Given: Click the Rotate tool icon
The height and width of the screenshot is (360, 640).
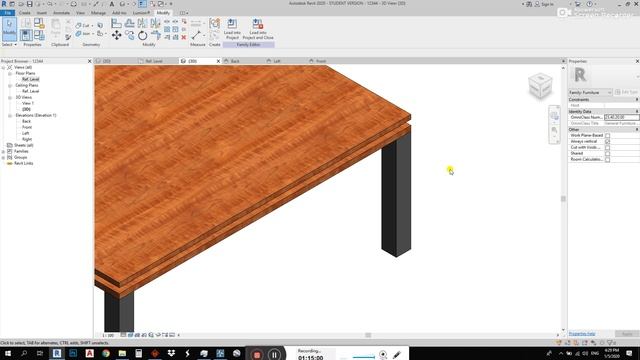Looking at the screenshot, I should point(142,36).
